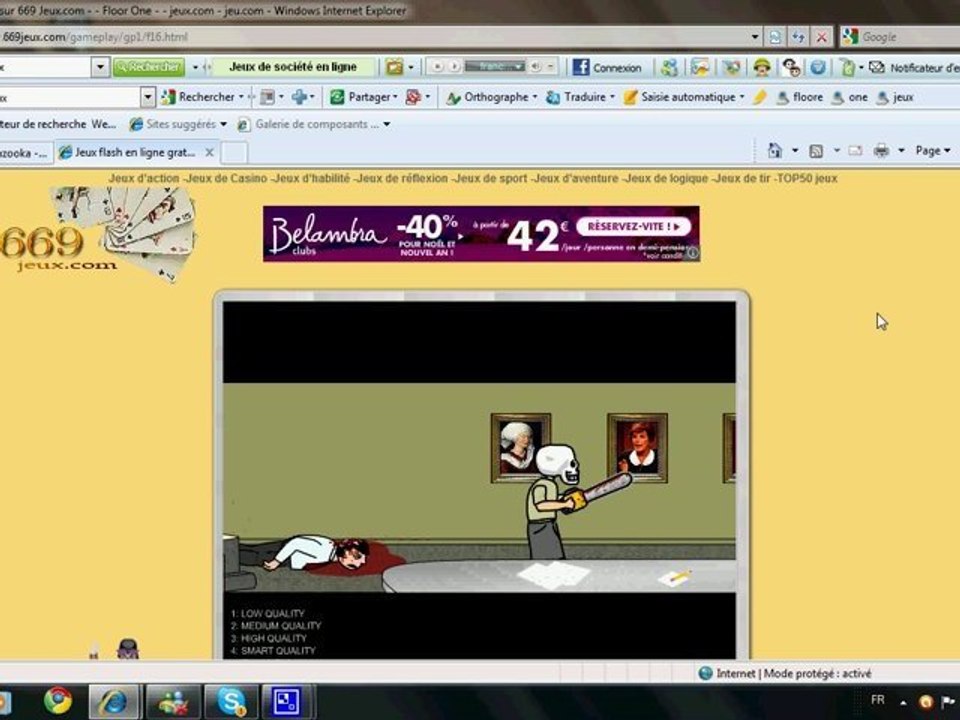Click the radio volume speaker icon

[536, 66]
